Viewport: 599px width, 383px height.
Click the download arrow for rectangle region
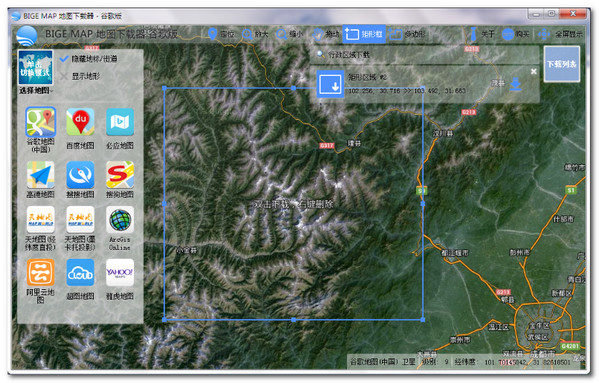point(516,84)
